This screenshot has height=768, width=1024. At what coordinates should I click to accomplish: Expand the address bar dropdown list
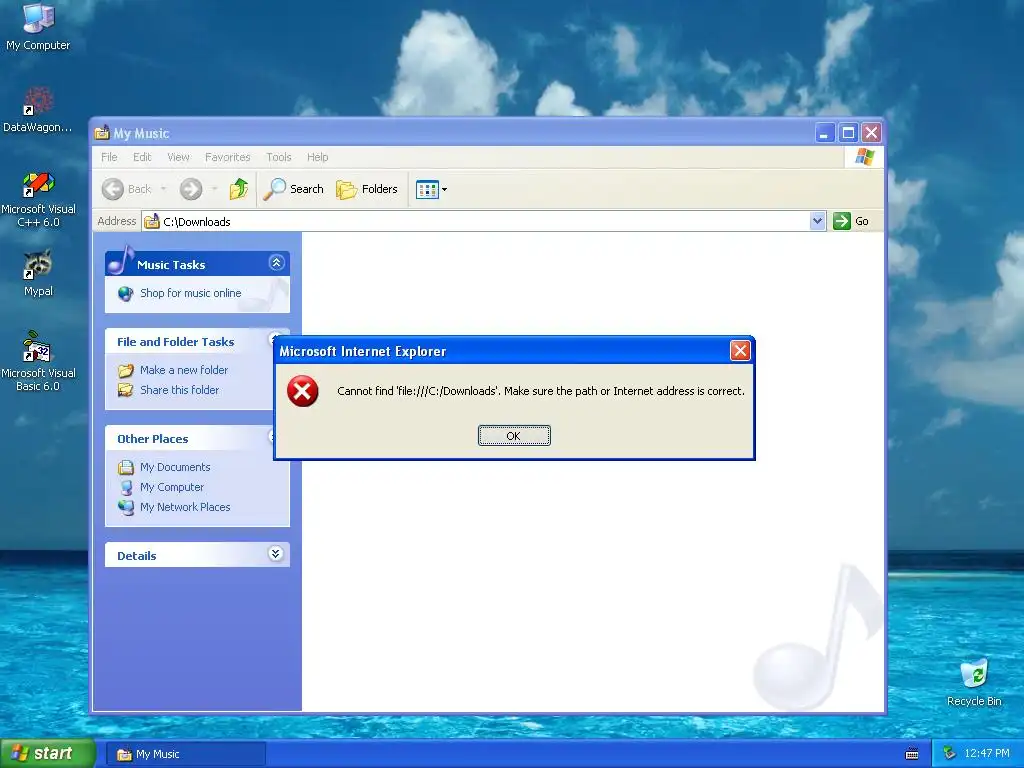[x=818, y=221]
